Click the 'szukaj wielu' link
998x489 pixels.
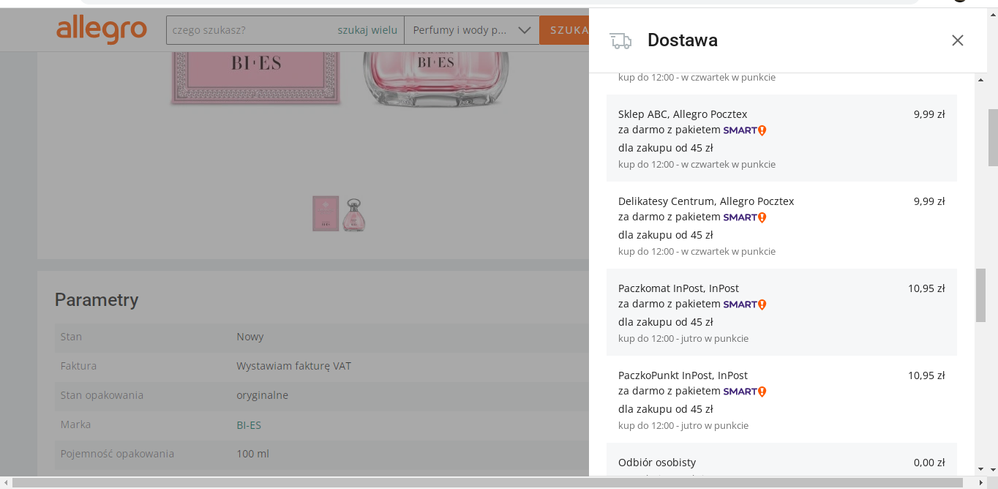pos(367,30)
